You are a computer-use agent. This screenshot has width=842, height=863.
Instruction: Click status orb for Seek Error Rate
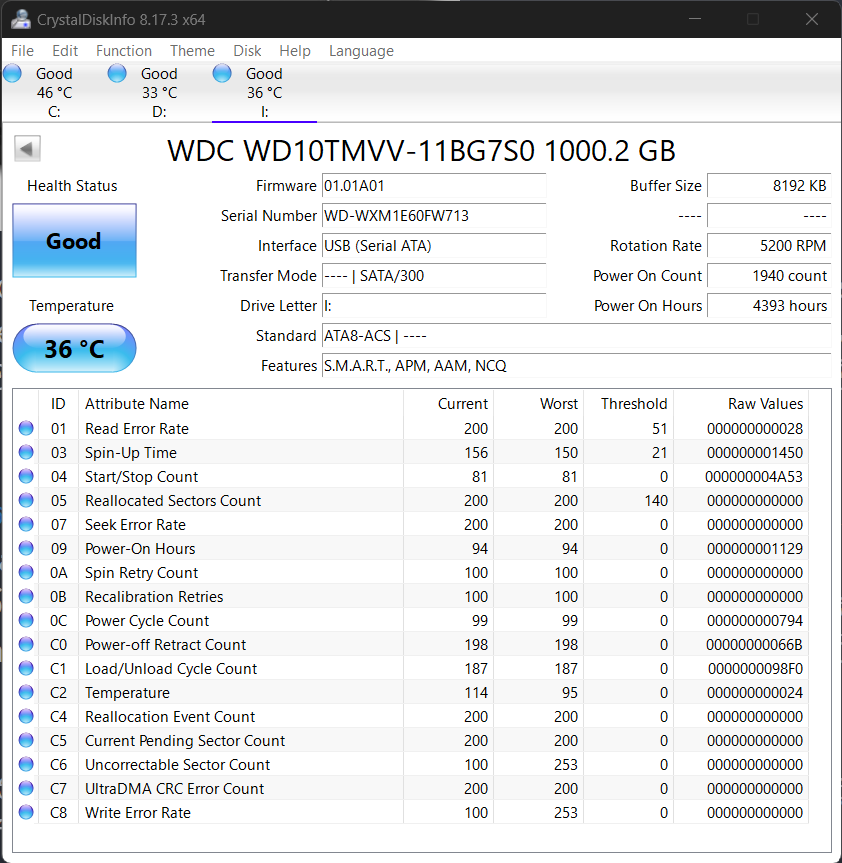26,524
